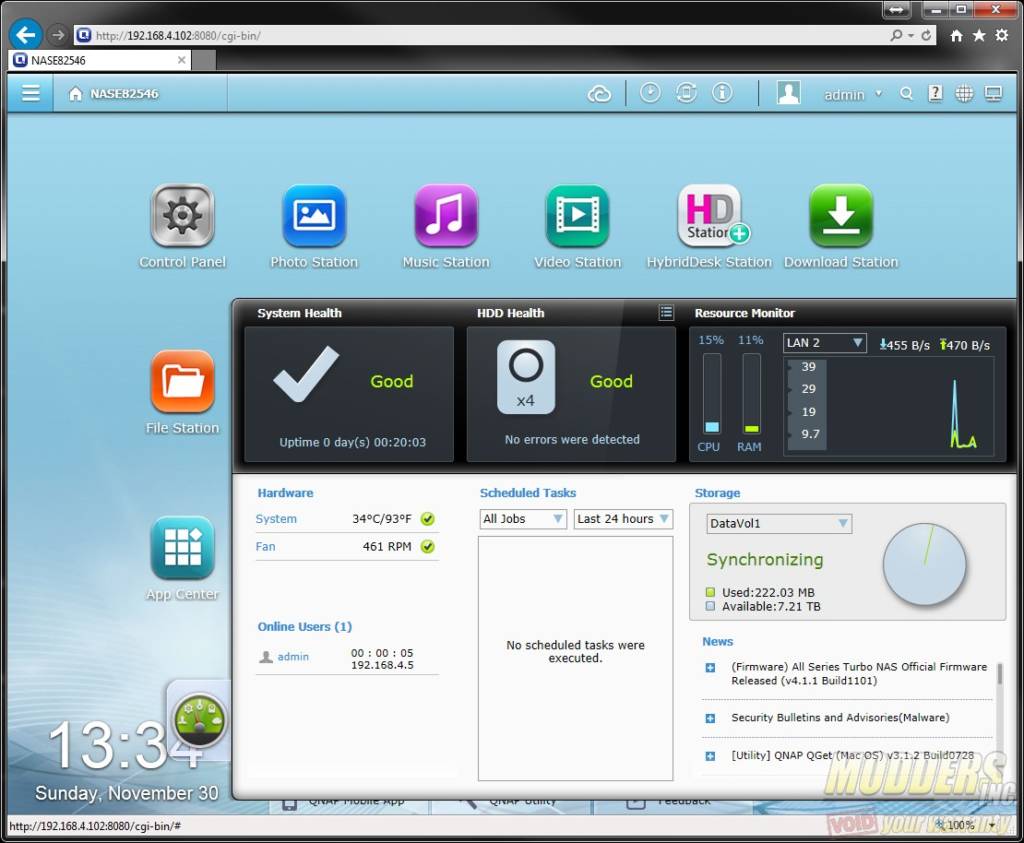
Task: Click the Fan hardware link
Action: click(x=265, y=547)
